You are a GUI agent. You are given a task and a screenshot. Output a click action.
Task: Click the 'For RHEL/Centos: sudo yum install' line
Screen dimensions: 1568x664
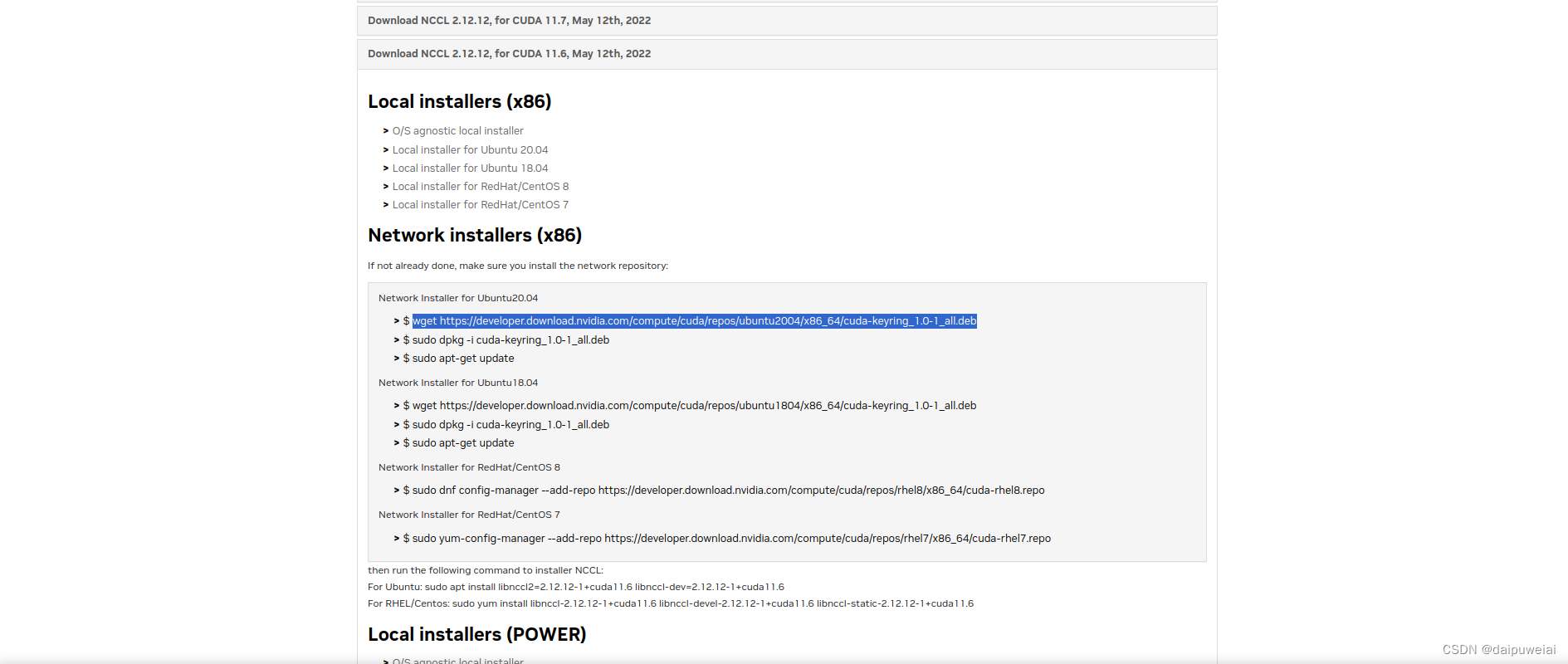click(671, 603)
